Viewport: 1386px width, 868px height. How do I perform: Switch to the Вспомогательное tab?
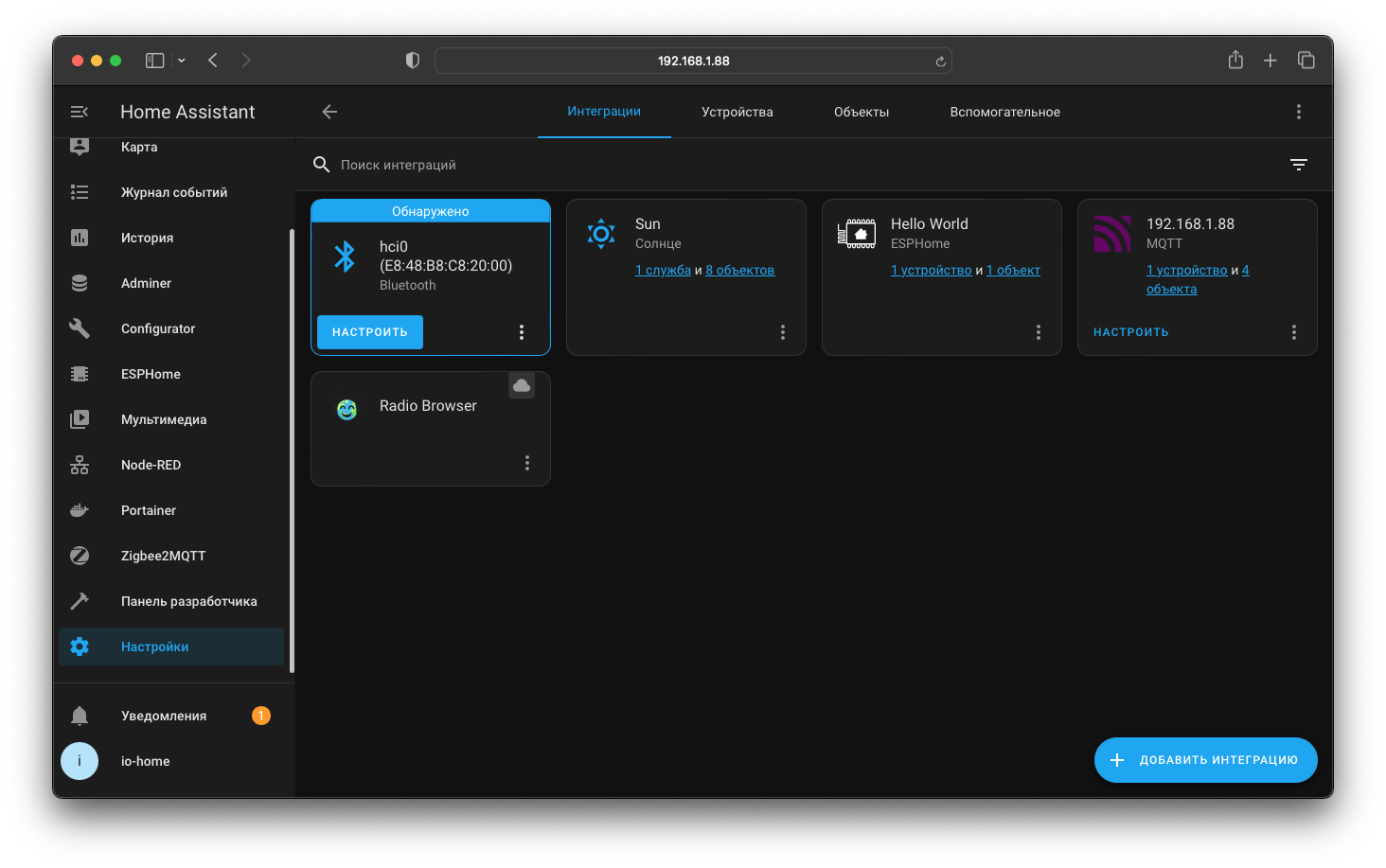point(1004,112)
